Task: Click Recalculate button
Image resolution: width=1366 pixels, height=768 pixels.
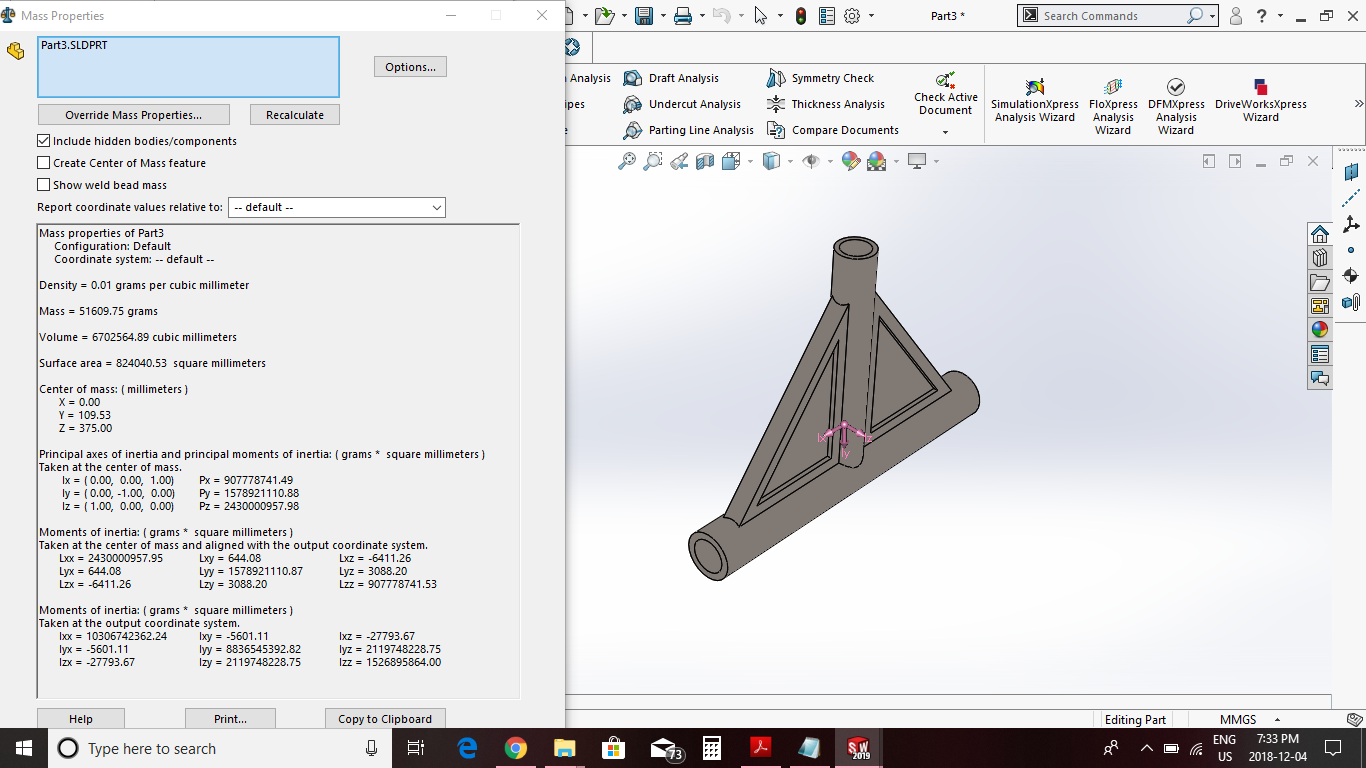Action: click(295, 115)
